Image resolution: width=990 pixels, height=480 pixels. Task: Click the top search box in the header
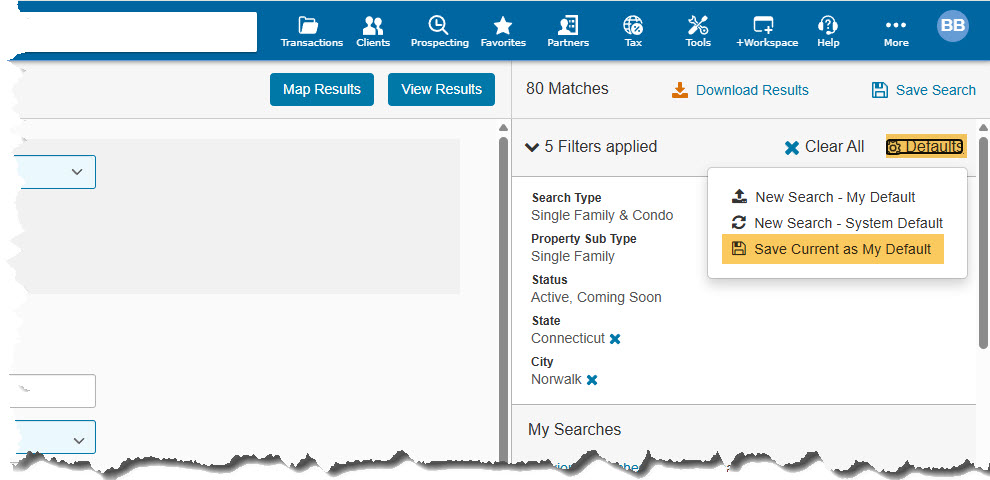pos(137,32)
